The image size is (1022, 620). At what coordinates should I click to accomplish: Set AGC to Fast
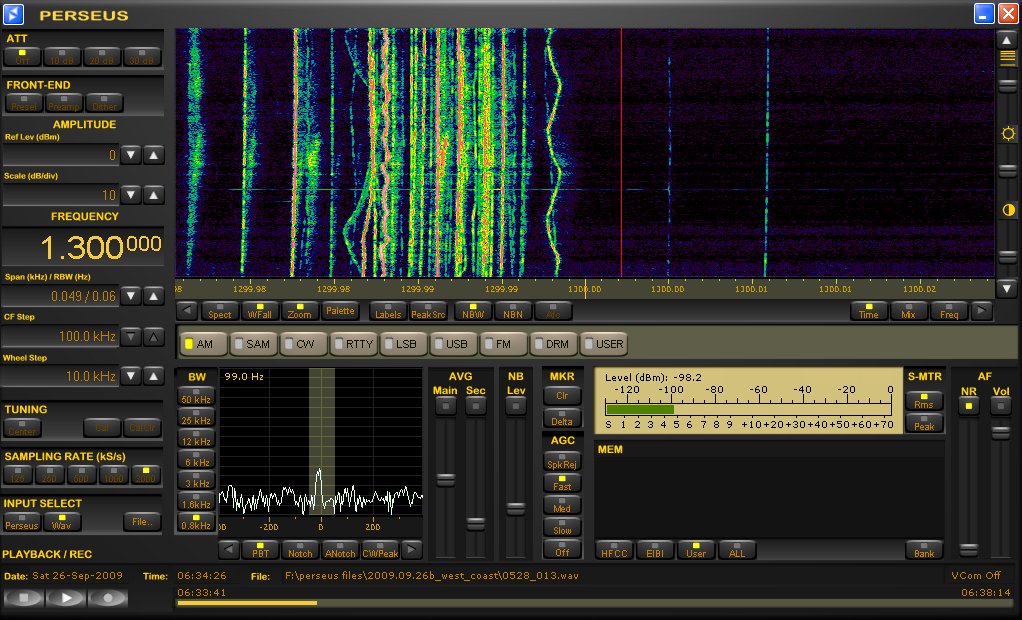(562, 484)
